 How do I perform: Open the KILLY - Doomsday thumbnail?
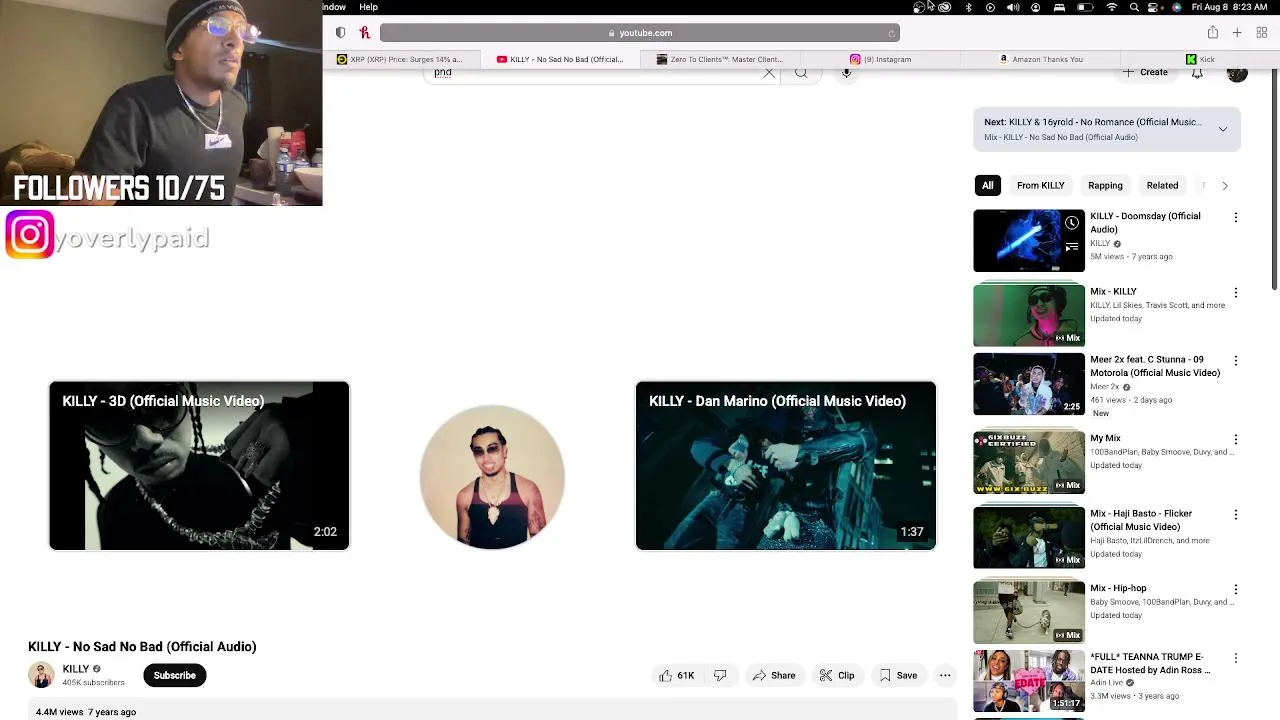point(1029,241)
